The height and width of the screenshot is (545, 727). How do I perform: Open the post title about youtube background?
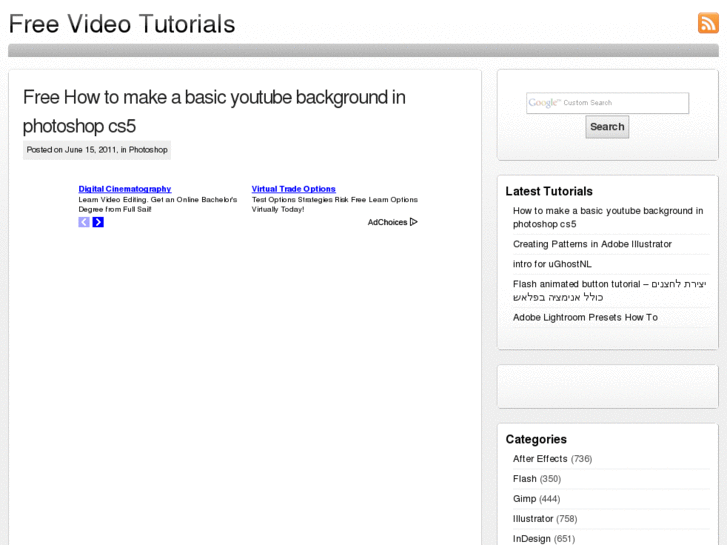tap(214, 111)
